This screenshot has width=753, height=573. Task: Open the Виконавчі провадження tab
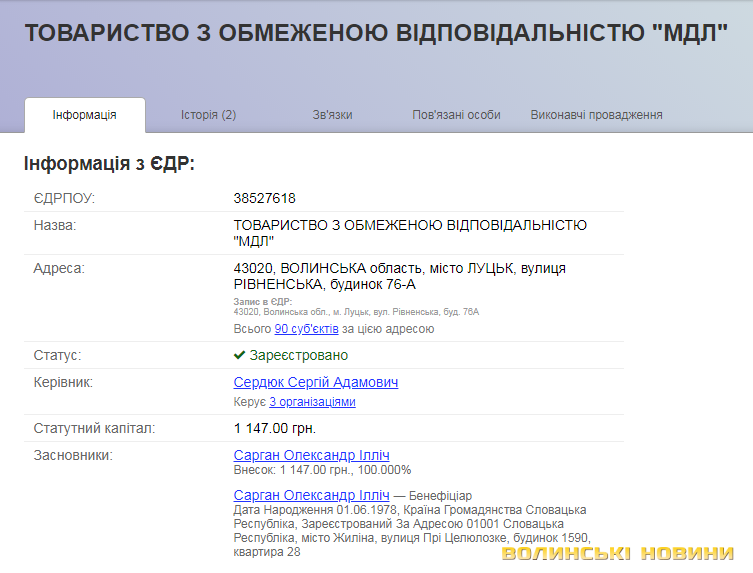point(596,115)
